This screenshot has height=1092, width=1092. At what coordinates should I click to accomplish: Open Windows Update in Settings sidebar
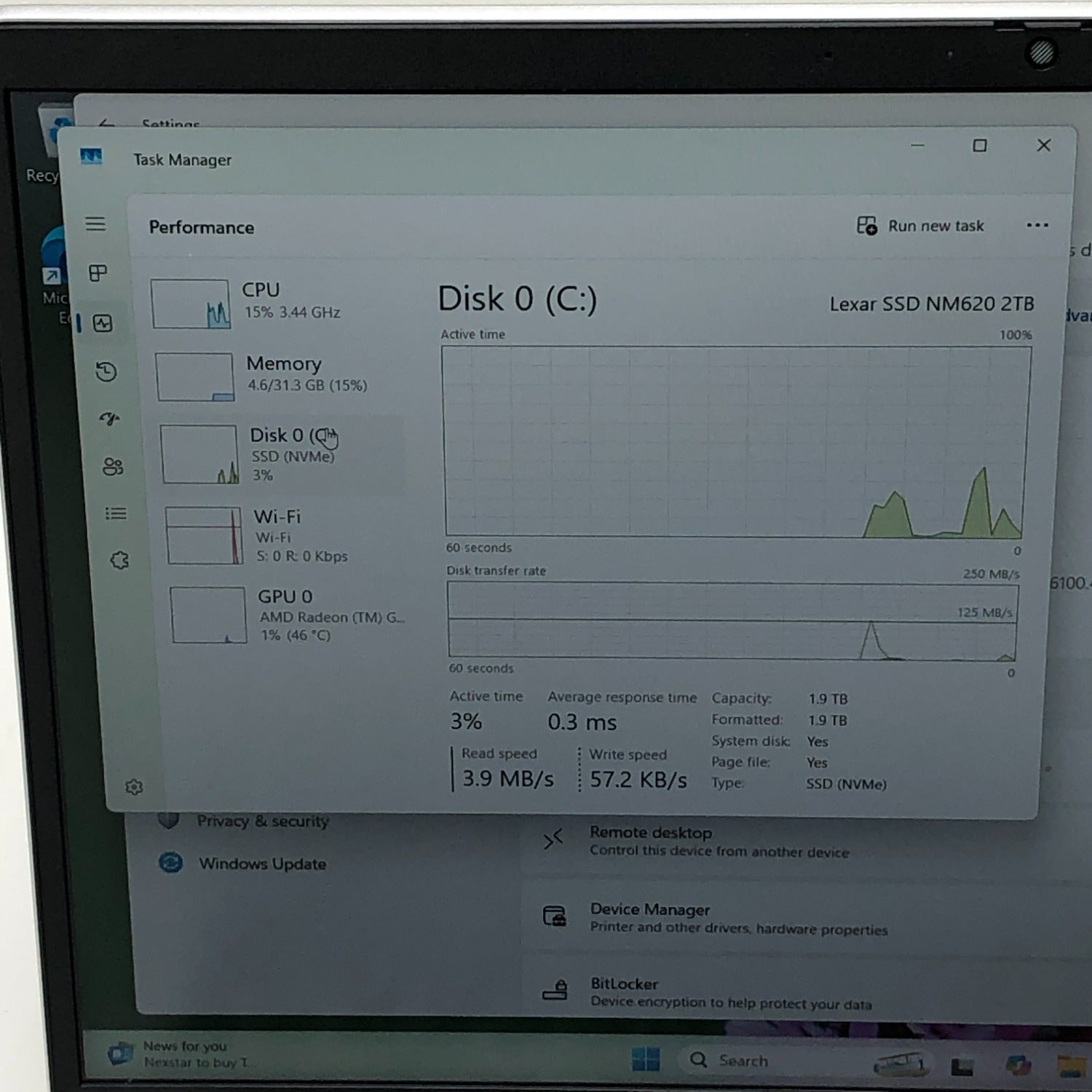262,864
